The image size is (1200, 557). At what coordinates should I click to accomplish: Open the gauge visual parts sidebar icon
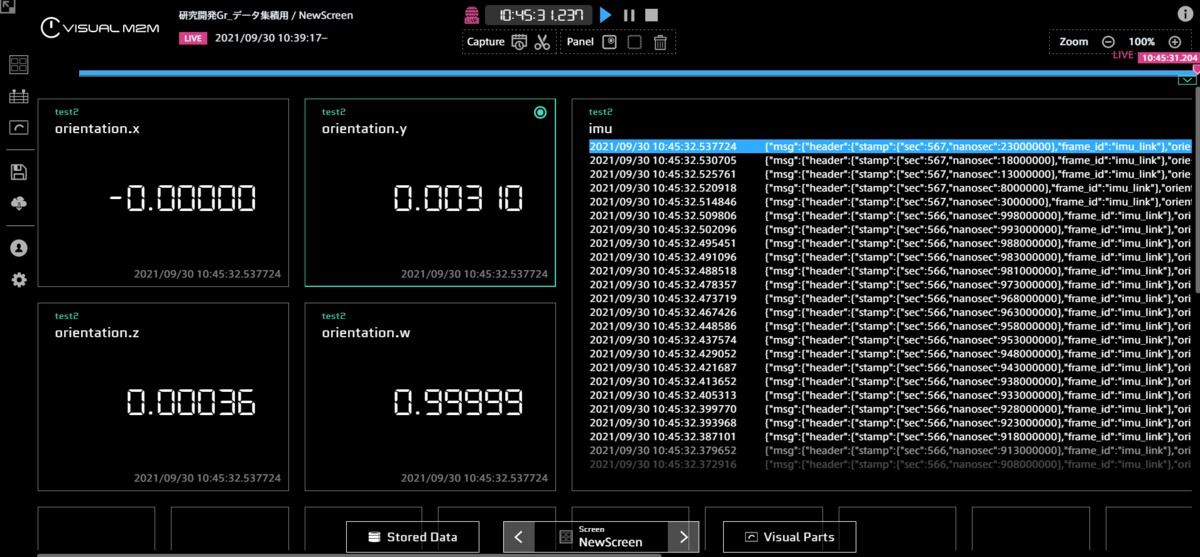(19, 128)
